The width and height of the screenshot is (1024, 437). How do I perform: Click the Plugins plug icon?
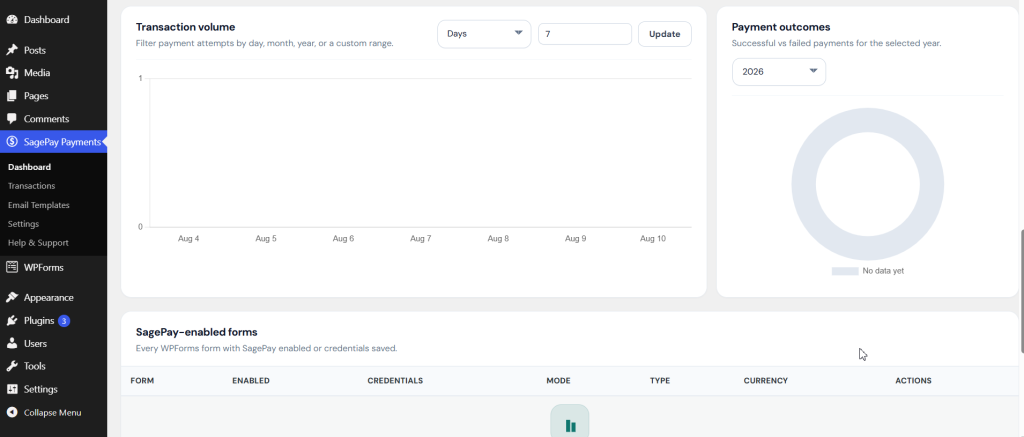point(12,321)
